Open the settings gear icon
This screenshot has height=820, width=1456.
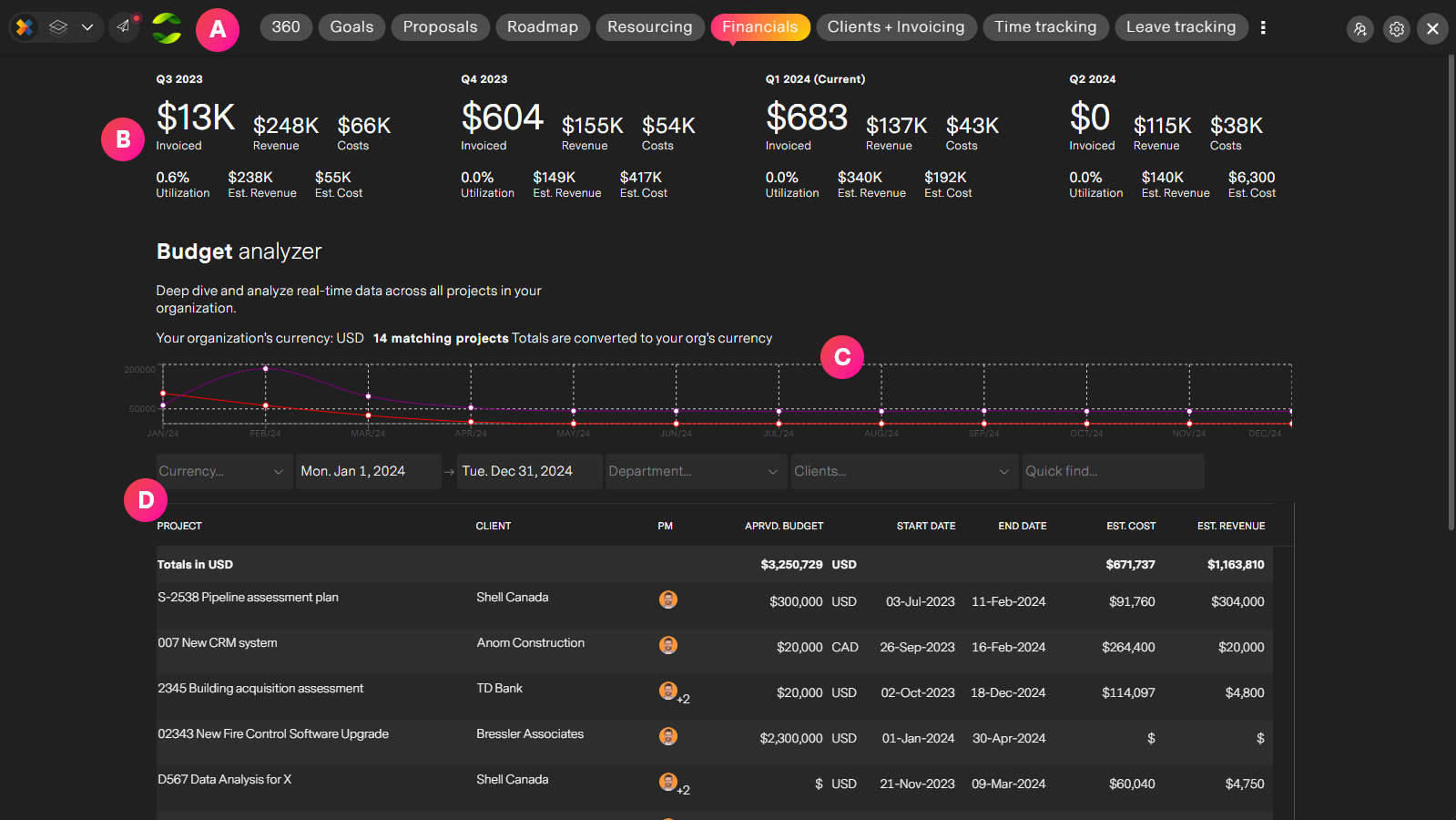point(1397,29)
